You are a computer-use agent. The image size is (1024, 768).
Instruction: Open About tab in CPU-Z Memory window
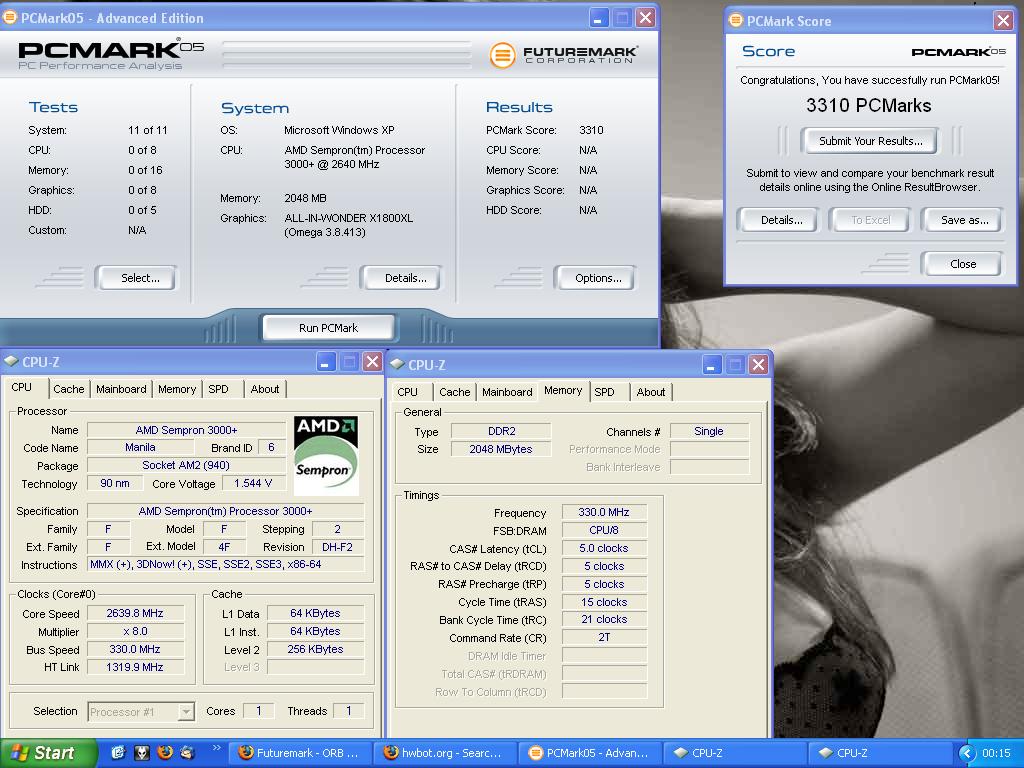pos(650,392)
